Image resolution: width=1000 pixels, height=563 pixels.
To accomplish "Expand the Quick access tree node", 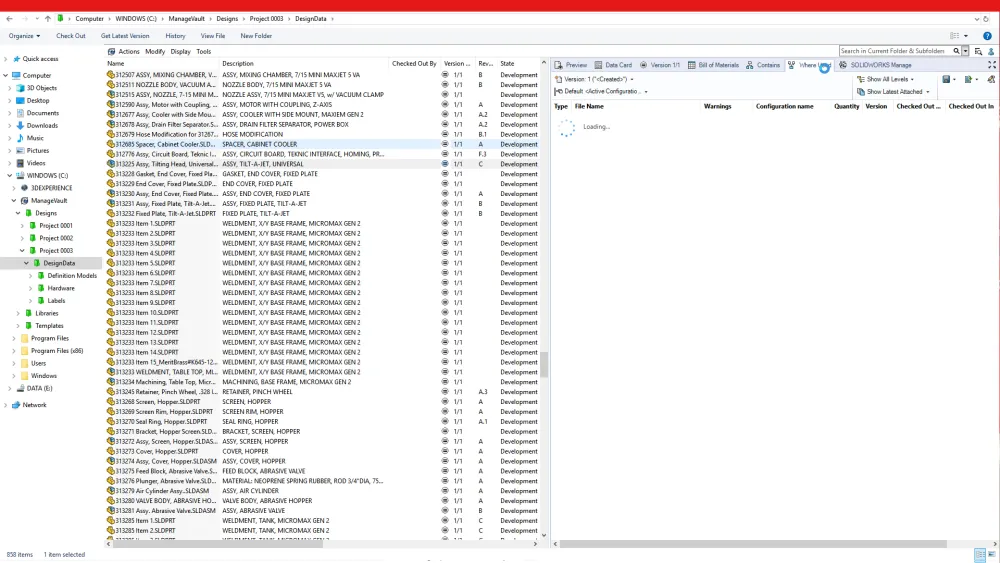I will [6, 59].
